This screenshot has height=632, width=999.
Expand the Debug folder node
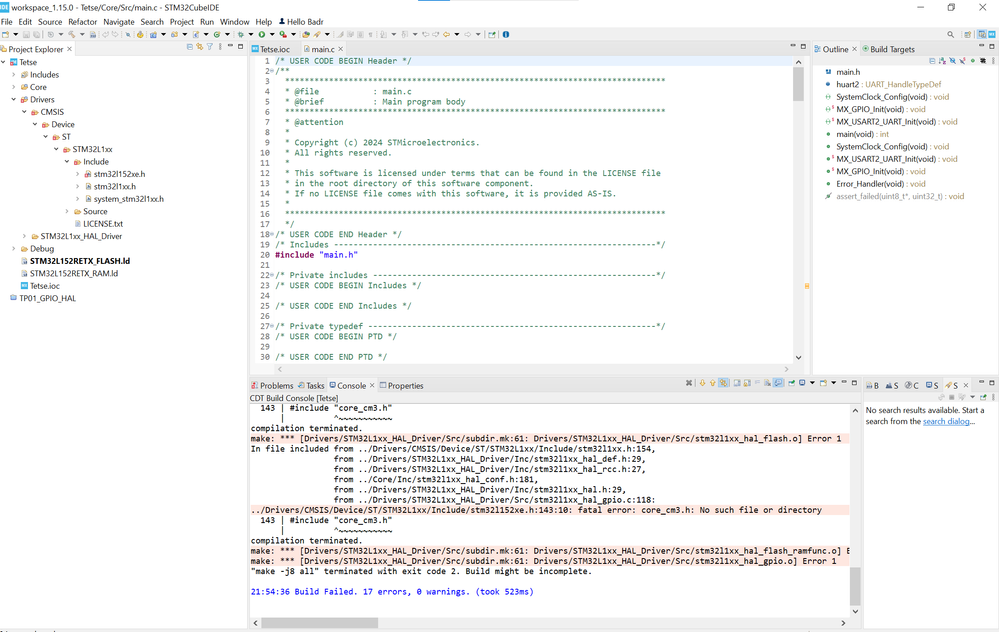[14, 249]
